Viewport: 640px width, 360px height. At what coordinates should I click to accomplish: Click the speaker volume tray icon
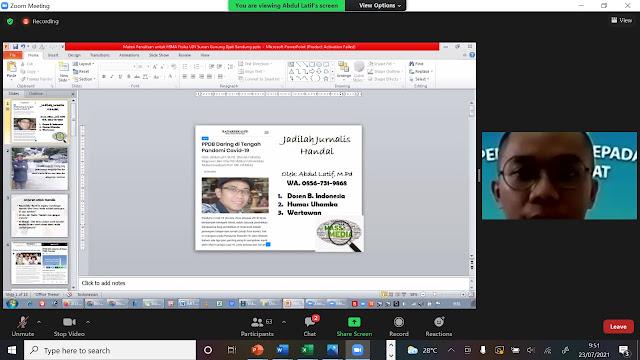pyautogui.click(x=531, y=350)
